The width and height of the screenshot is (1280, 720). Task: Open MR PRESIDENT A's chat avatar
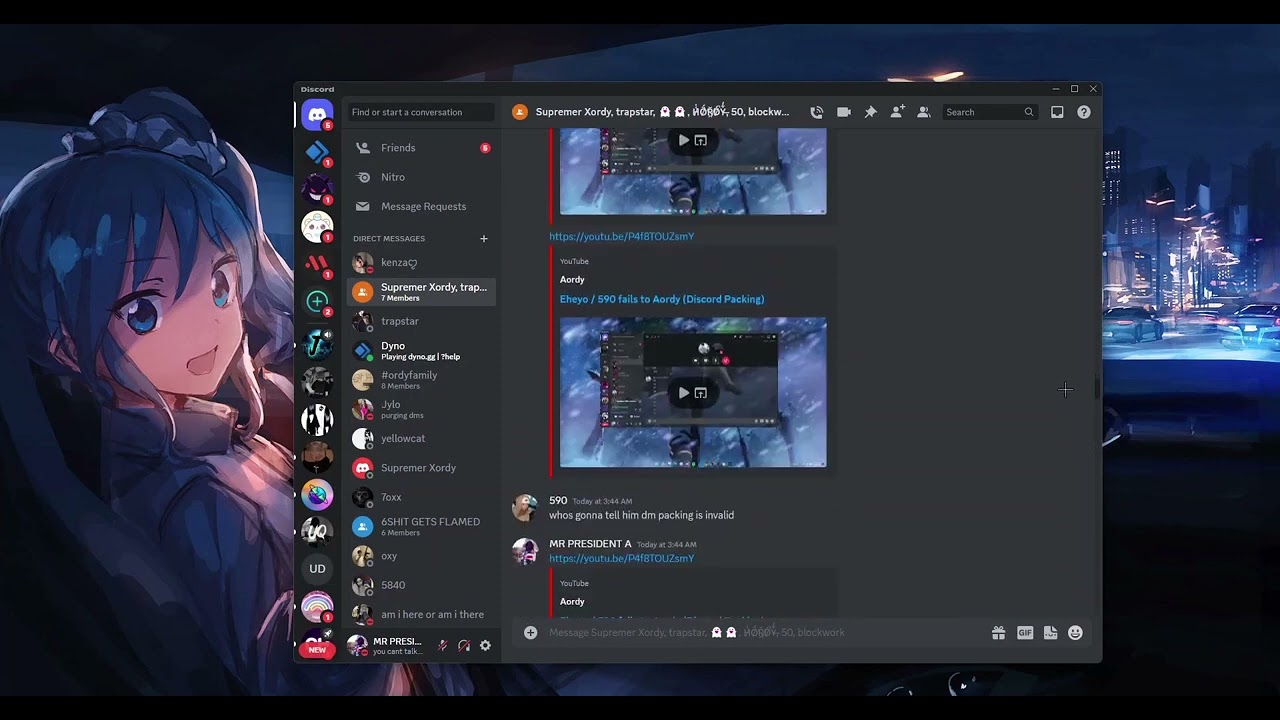(525, 552)
